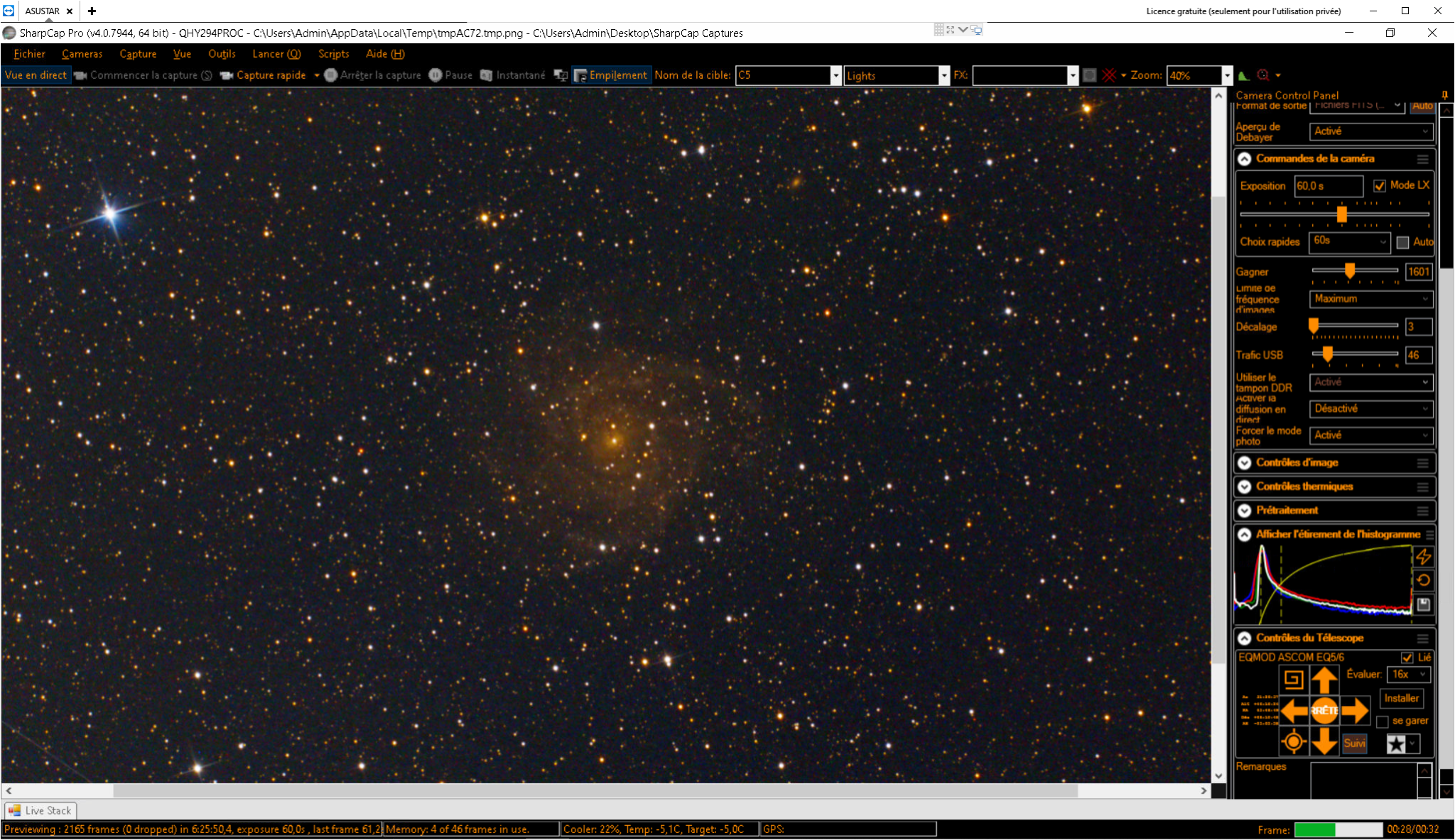The image size is (1455, 840).
Task: Open the Vue menu
Action: (x=182, y=54)
